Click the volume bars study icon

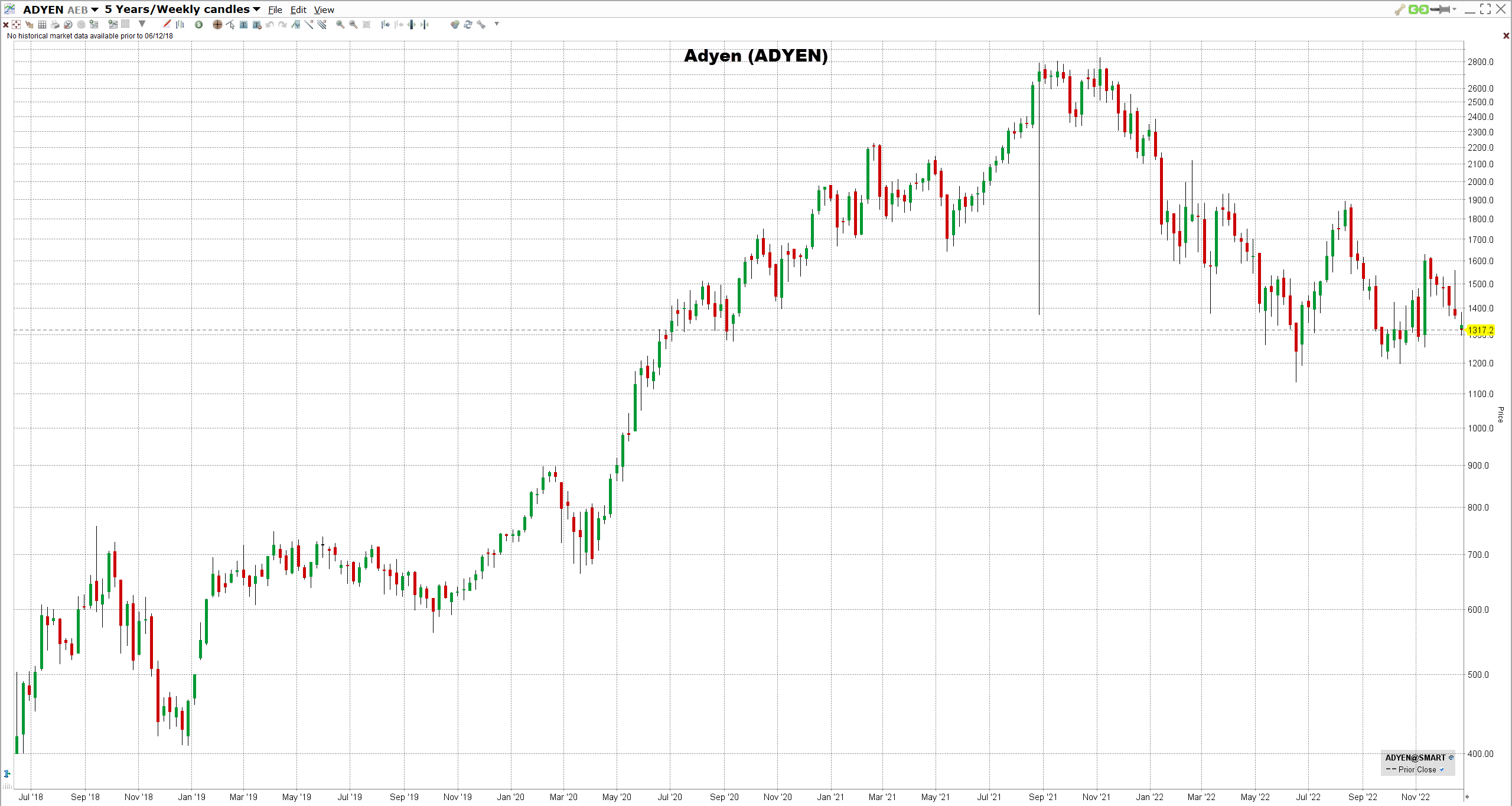point(295,24)
